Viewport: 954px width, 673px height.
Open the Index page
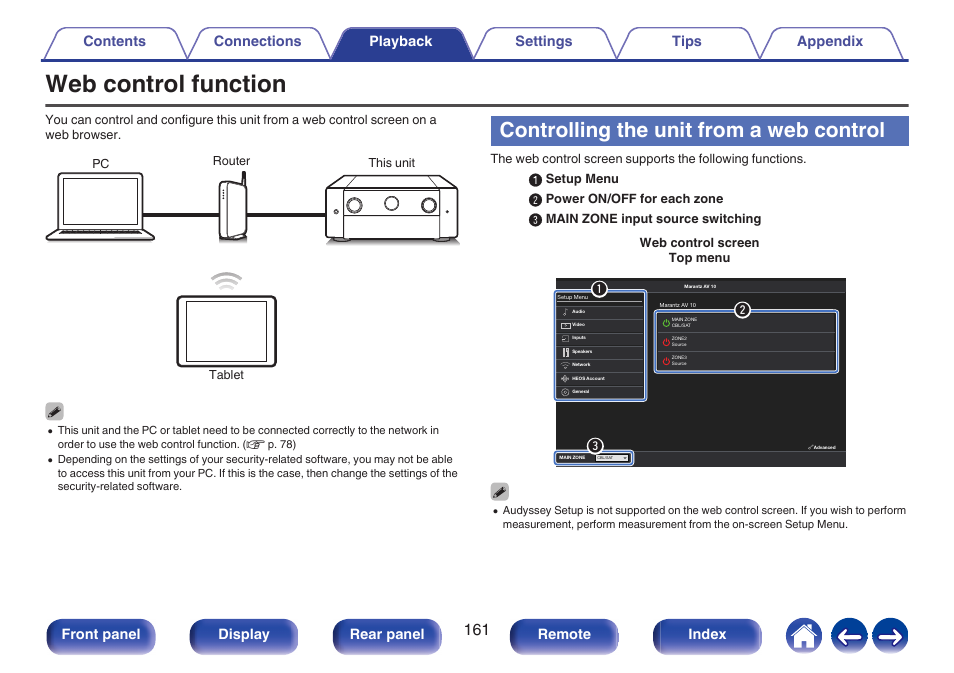click(707, 636)
